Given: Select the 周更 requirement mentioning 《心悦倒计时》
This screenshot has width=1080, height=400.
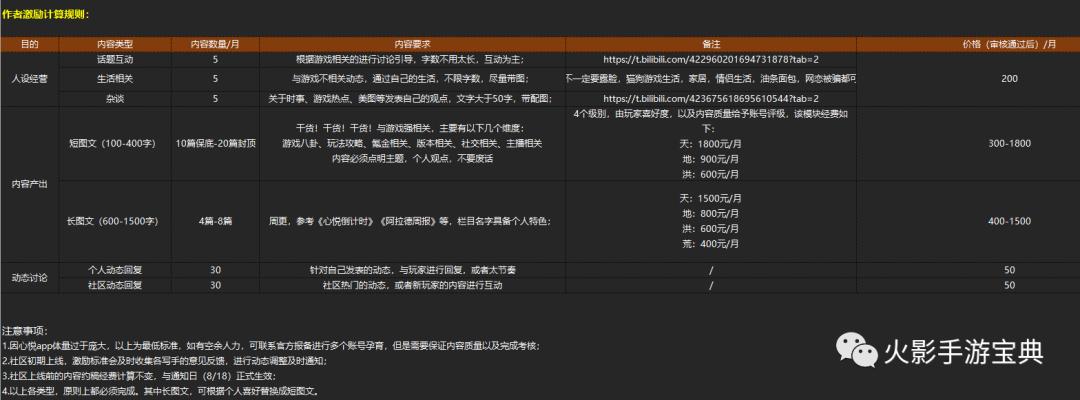Looking at the screenshot, I should [412, 221].
